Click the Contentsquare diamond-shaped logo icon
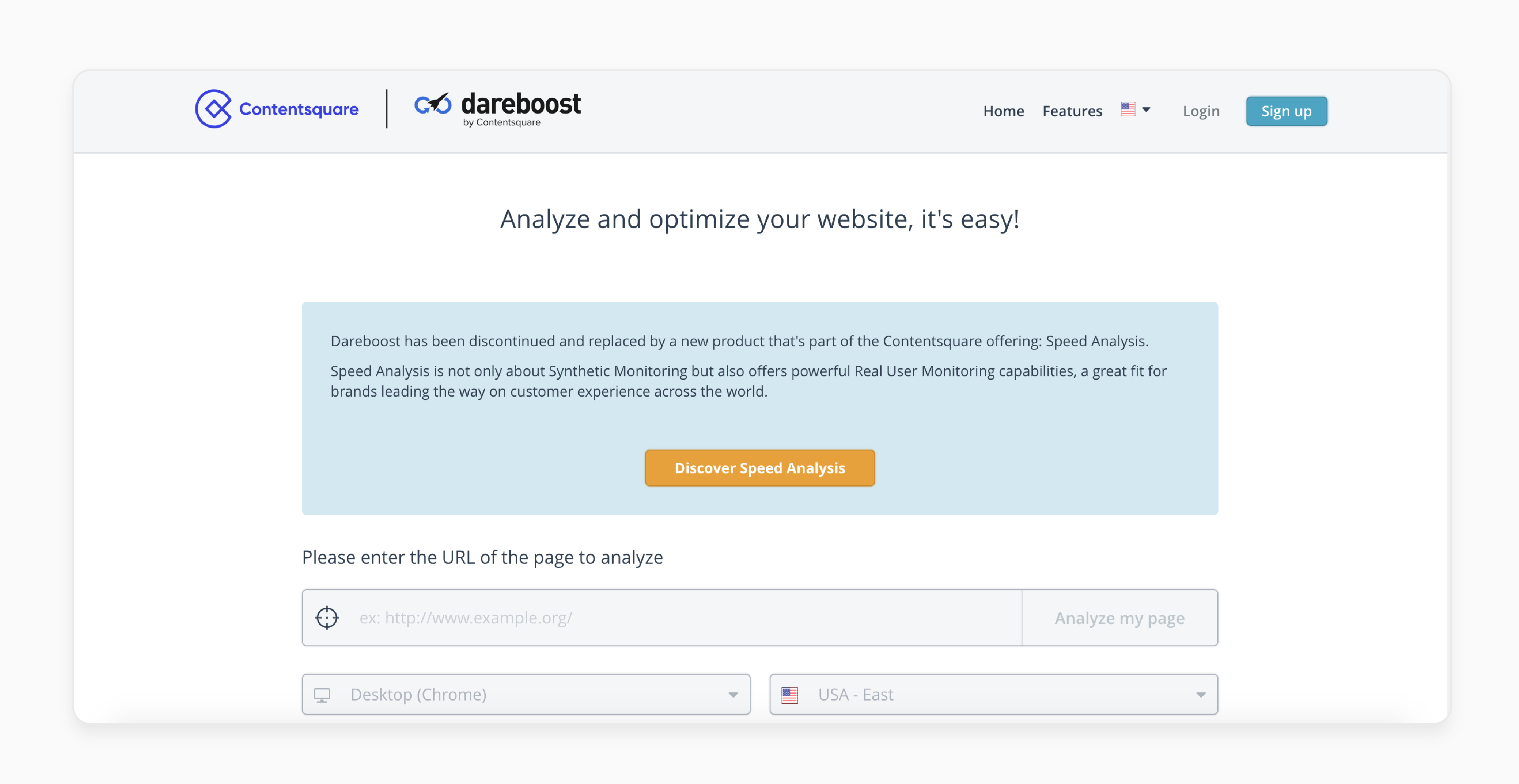 [210, 110]
